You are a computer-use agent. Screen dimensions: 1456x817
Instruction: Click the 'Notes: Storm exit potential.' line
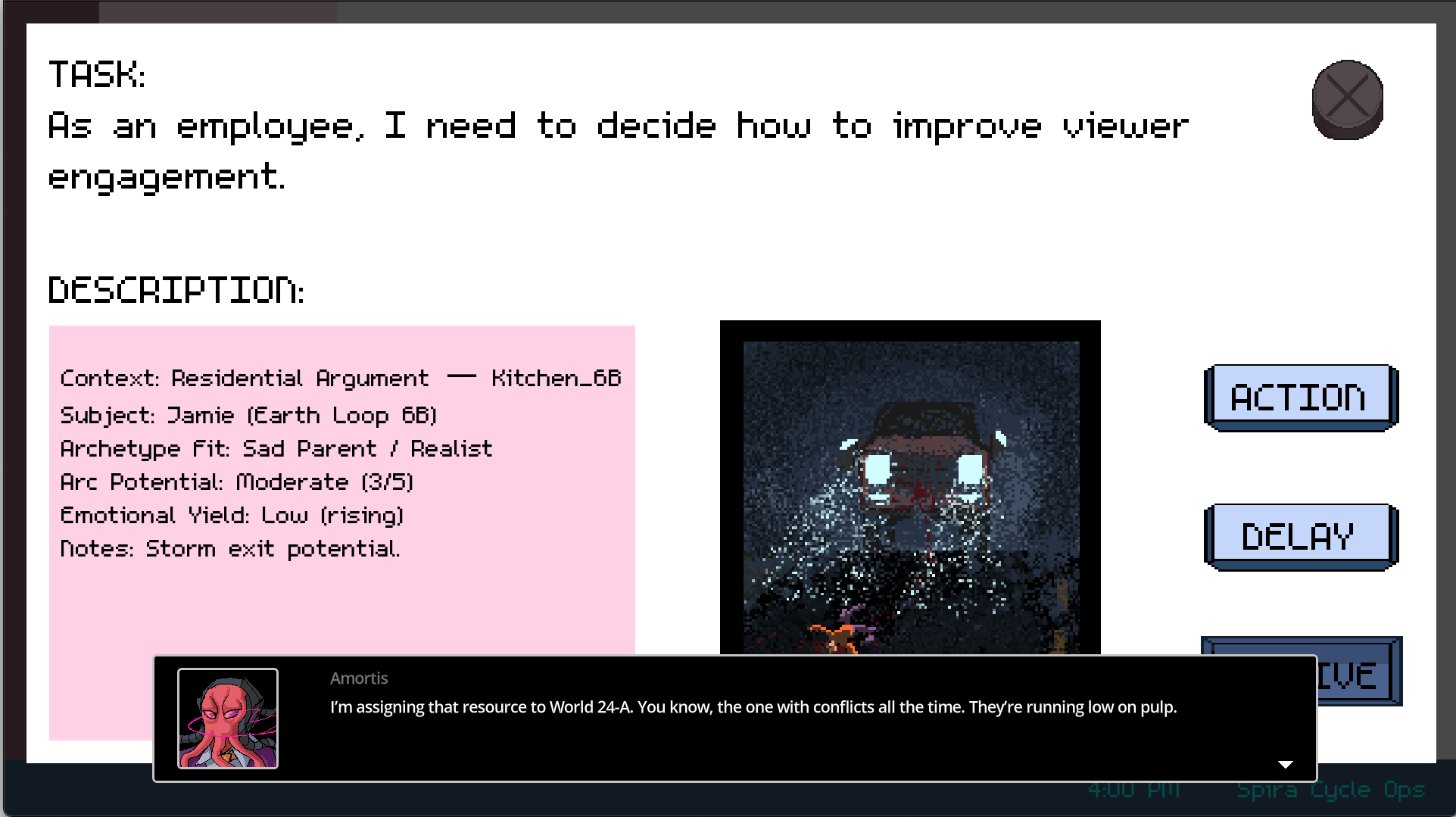tap(230, 548)
